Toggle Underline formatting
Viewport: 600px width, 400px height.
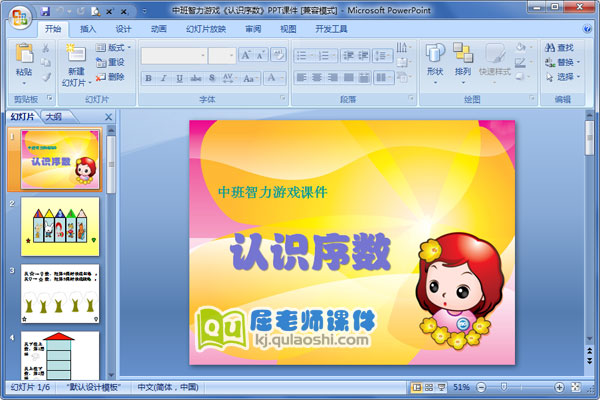pyautogui.click(x=179, y=78)
